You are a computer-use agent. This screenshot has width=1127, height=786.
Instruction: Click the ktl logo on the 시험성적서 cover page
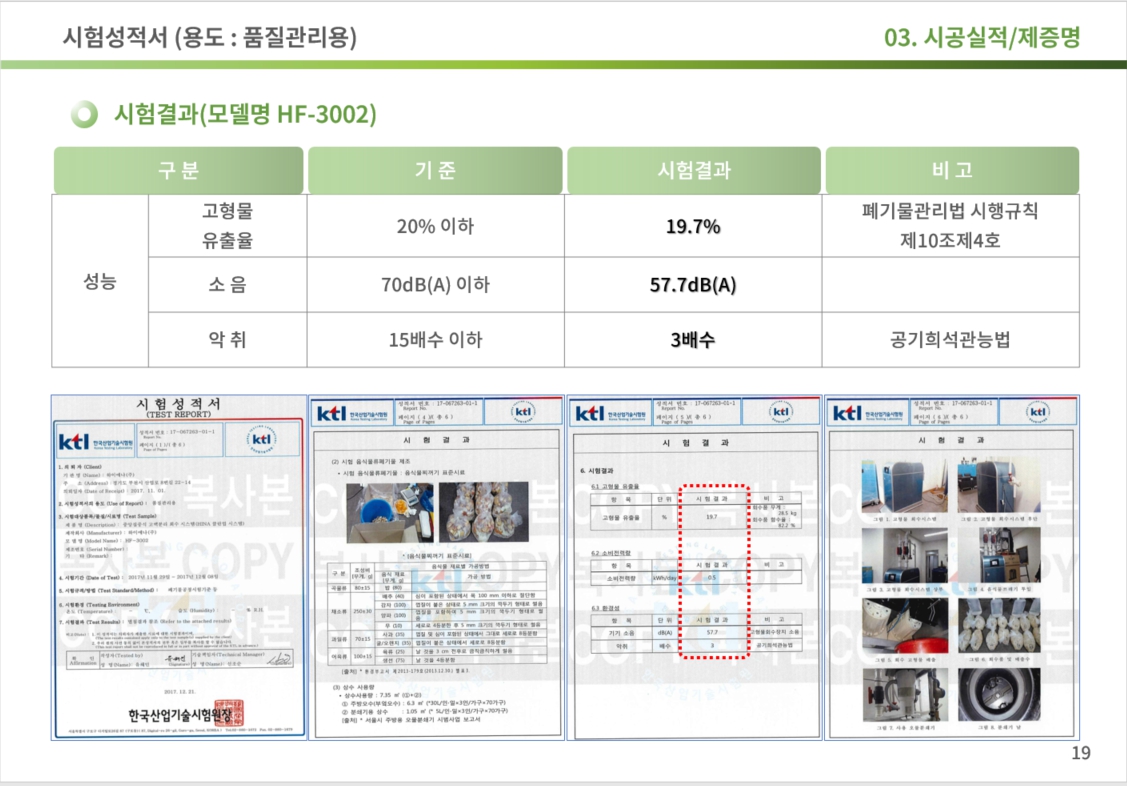(x=75, y=440)
